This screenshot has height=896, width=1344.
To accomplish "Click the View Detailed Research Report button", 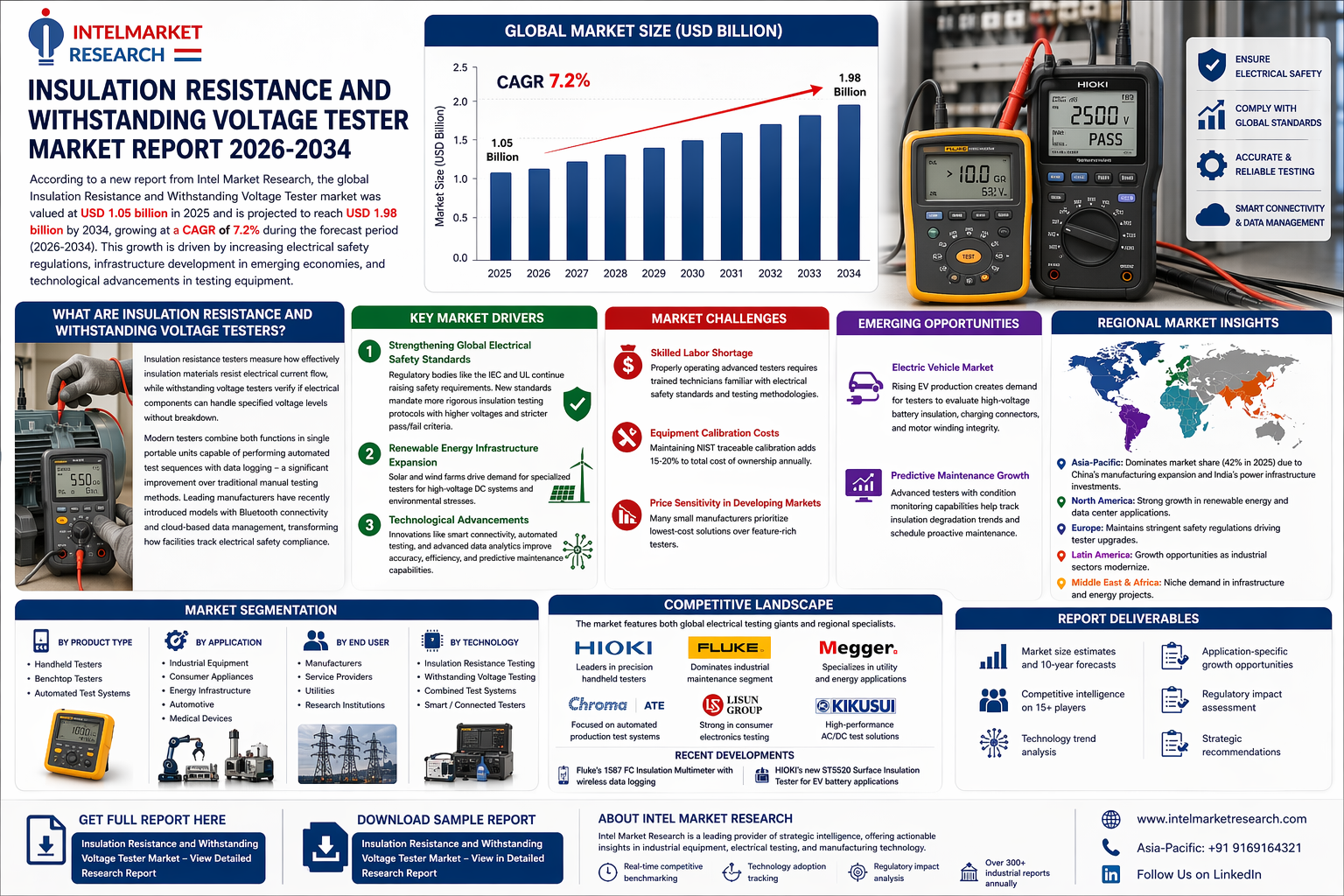I will (x=169, y=858).
